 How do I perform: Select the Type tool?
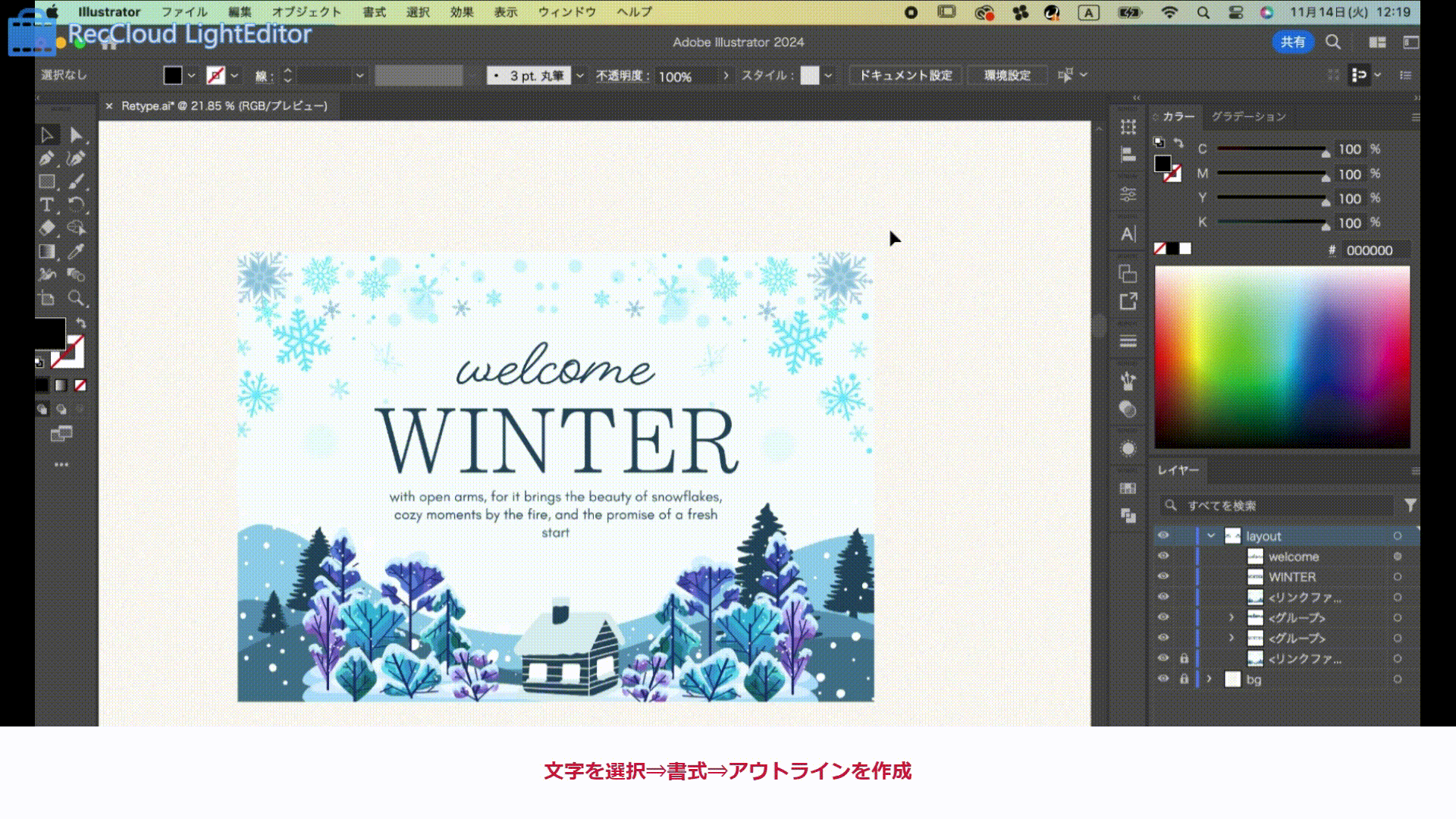[x=46, y=205]
